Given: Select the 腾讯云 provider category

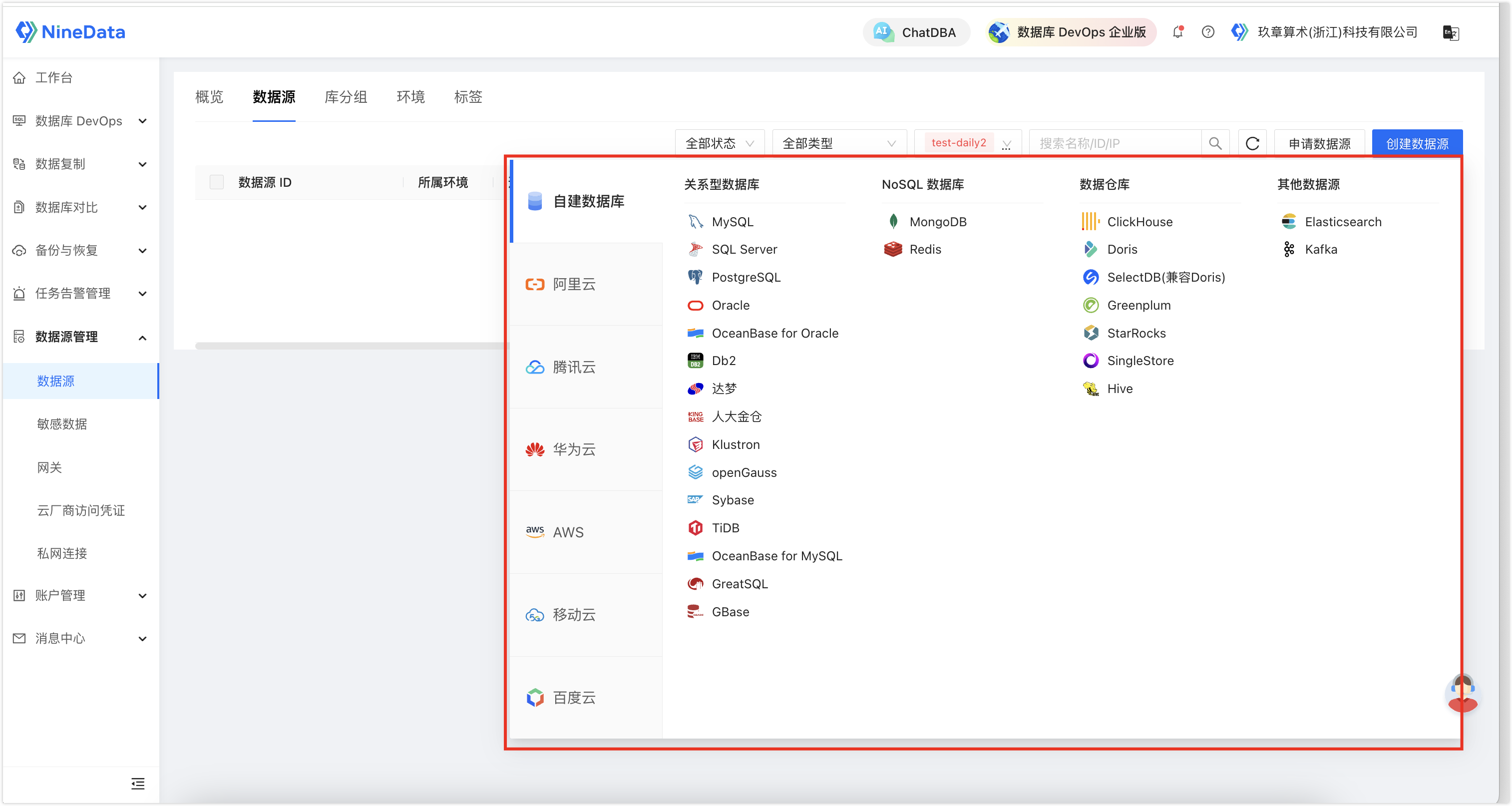Looking at the screenshot, I should coord(586,367).
